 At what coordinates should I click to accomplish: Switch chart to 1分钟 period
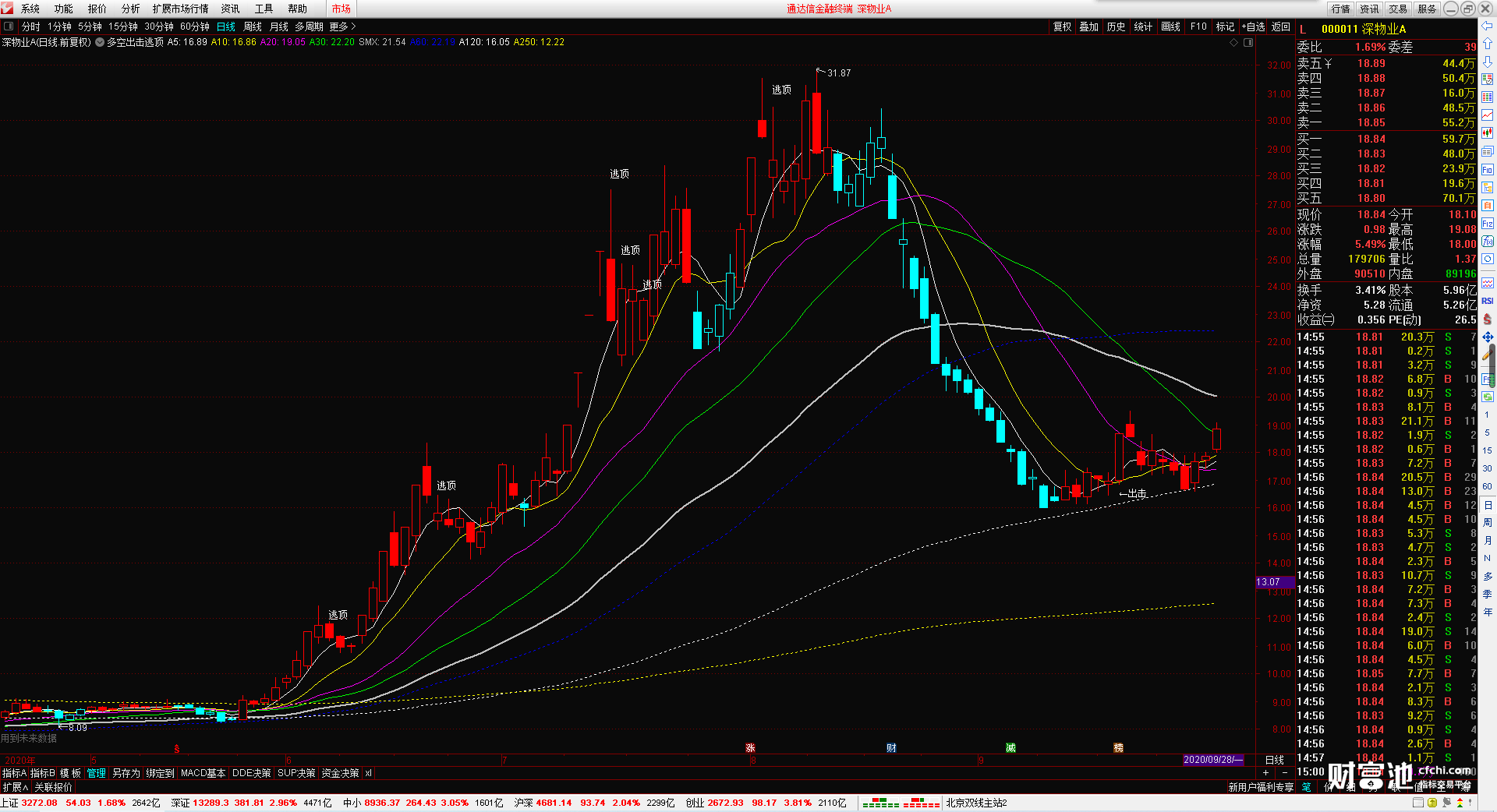[x=59, y=26]
